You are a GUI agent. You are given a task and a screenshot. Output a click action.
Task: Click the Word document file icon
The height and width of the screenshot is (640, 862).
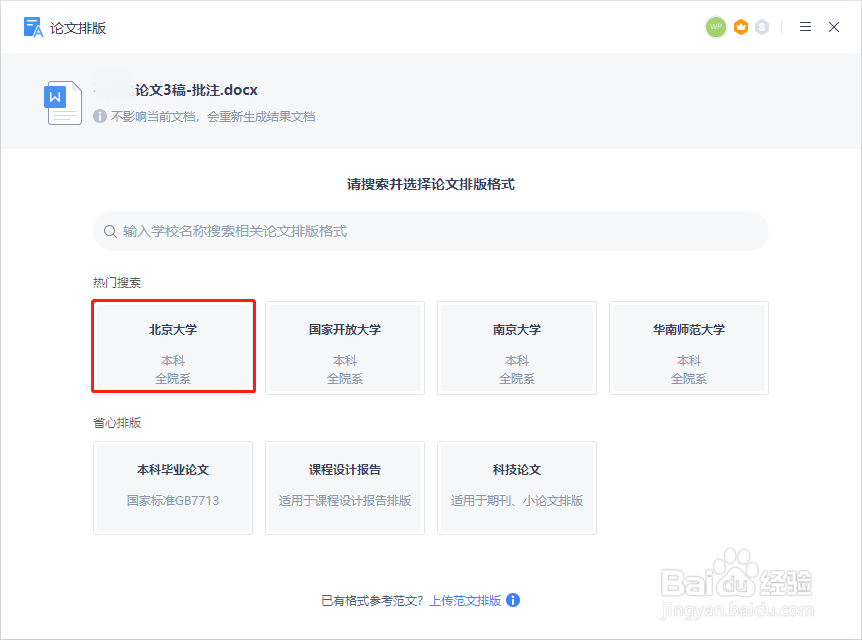[x=63, y=103]
